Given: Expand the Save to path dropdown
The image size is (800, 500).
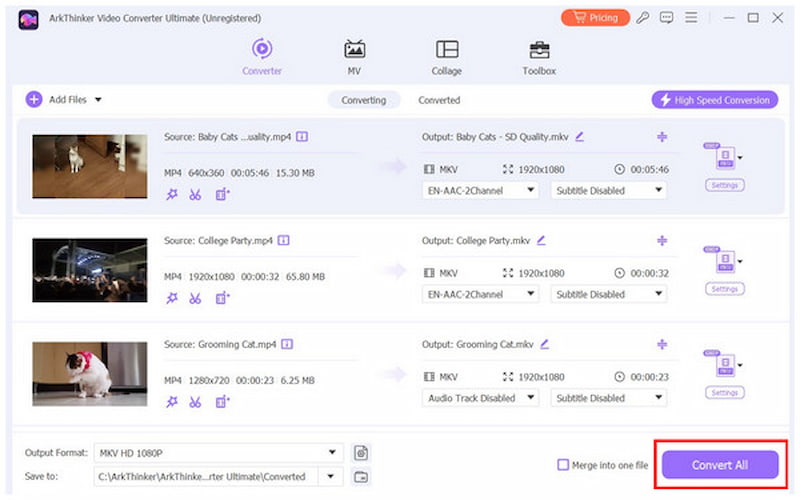Looking at the screenshot, I should (331, 477).
